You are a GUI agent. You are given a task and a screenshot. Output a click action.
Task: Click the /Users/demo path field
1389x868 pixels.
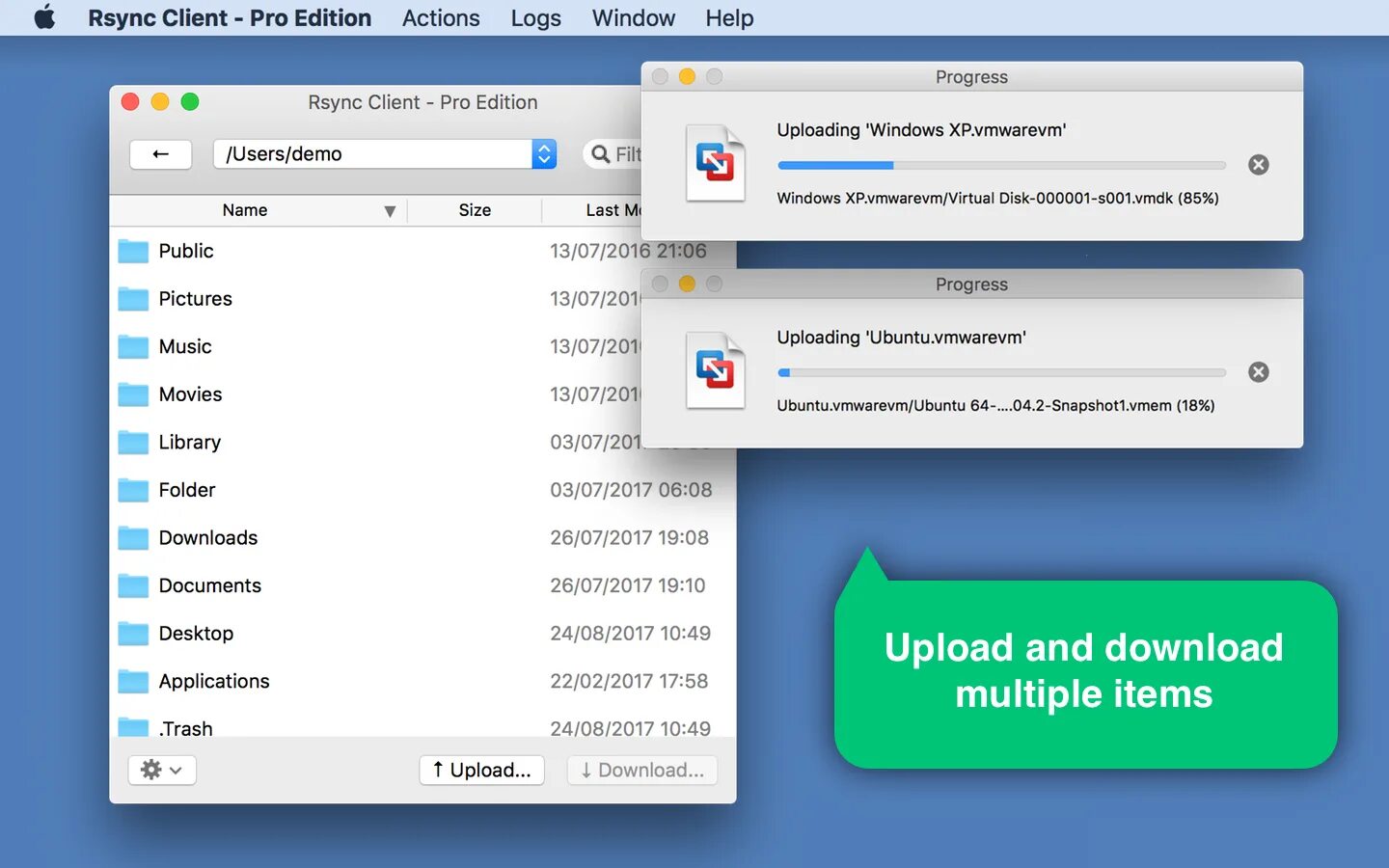pos(372,154)
